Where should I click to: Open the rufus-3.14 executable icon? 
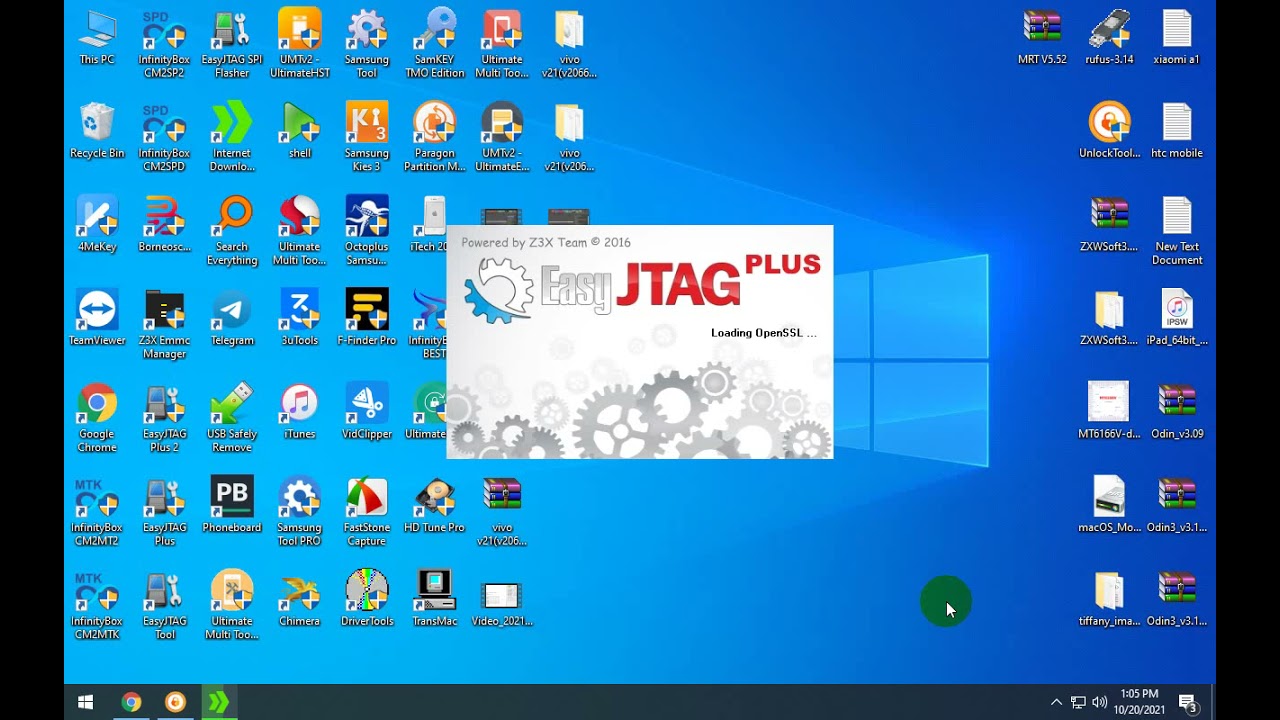[x=1109, y=38]
